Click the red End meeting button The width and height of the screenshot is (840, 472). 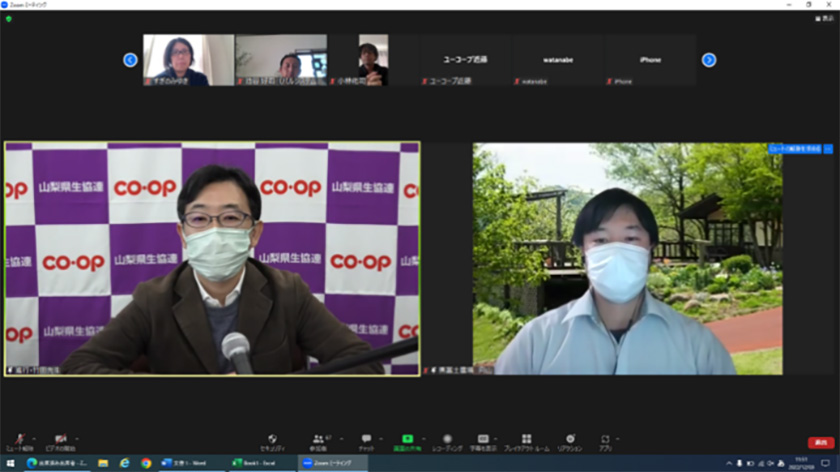pos(821,443)
